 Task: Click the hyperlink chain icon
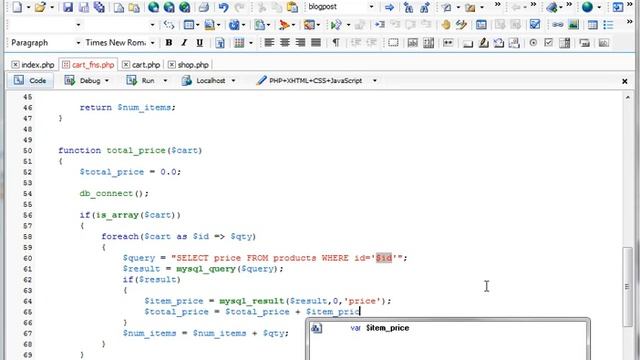coord(558,25)
